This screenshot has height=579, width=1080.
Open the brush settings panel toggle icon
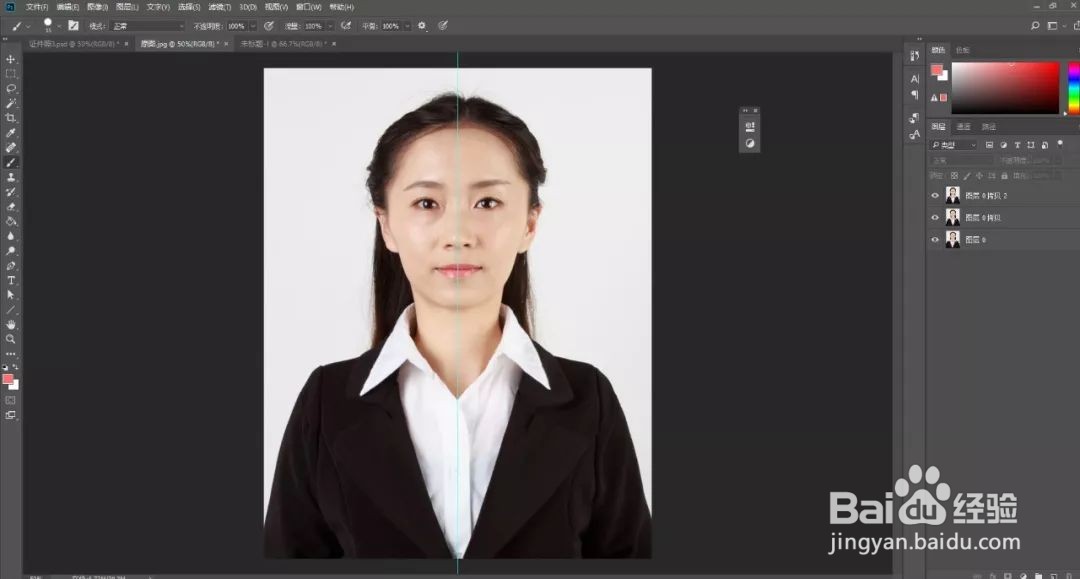(73, 25)
